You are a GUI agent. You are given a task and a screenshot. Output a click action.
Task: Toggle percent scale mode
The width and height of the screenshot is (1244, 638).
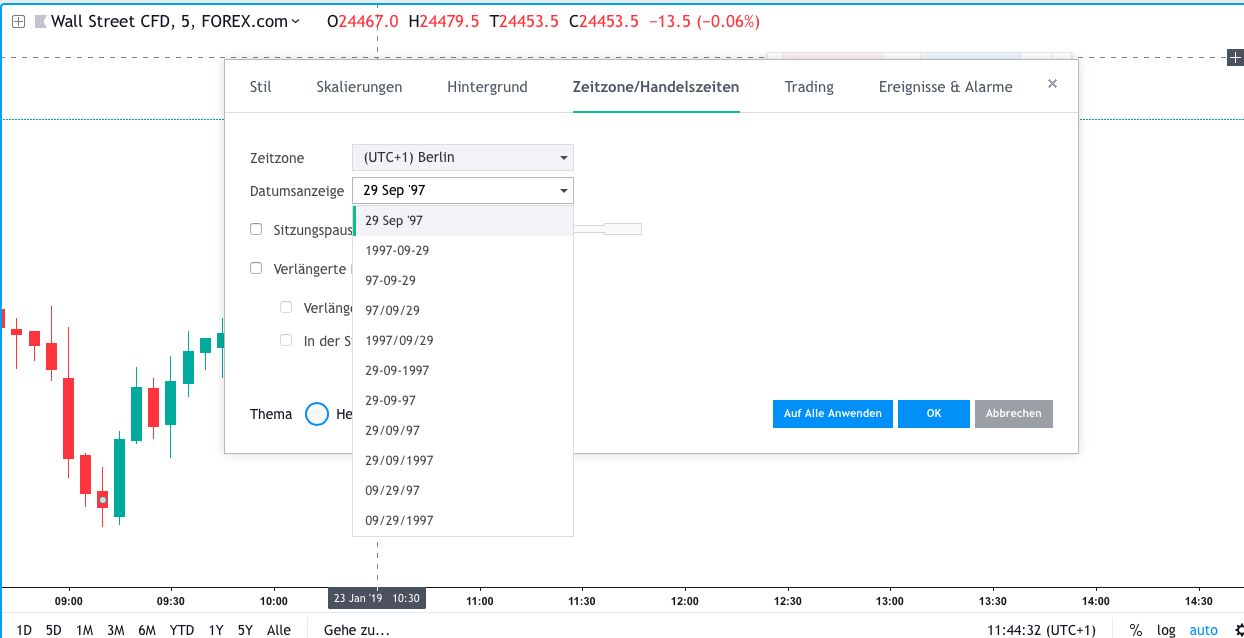click(x=1136, y=630)
